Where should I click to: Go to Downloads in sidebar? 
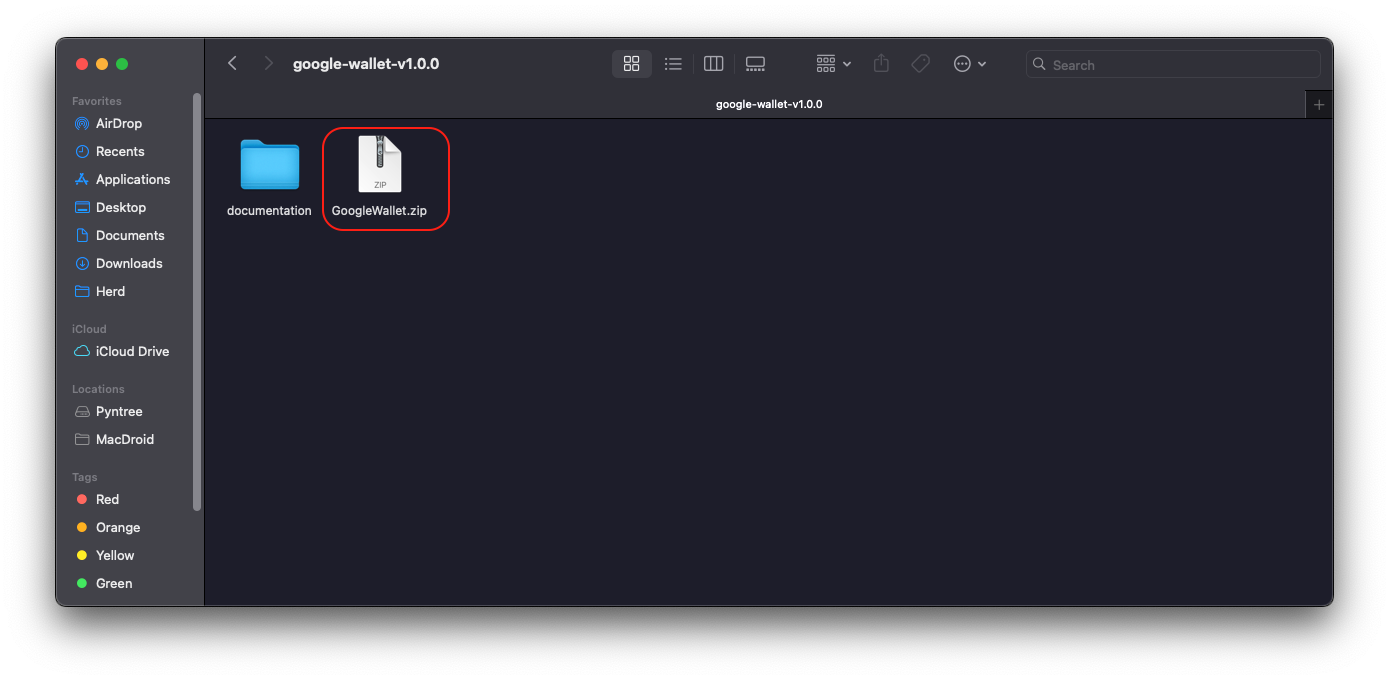point(128,264)
